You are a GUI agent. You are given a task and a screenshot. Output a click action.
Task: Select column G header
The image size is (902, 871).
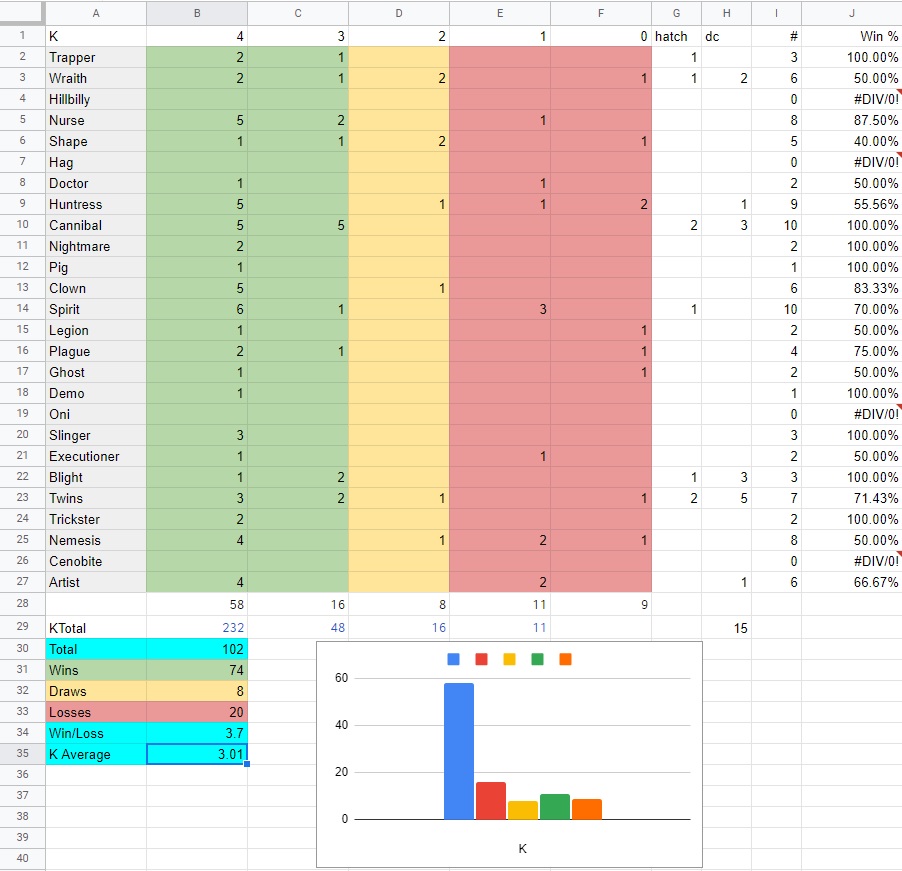click(x=676, y=13)
